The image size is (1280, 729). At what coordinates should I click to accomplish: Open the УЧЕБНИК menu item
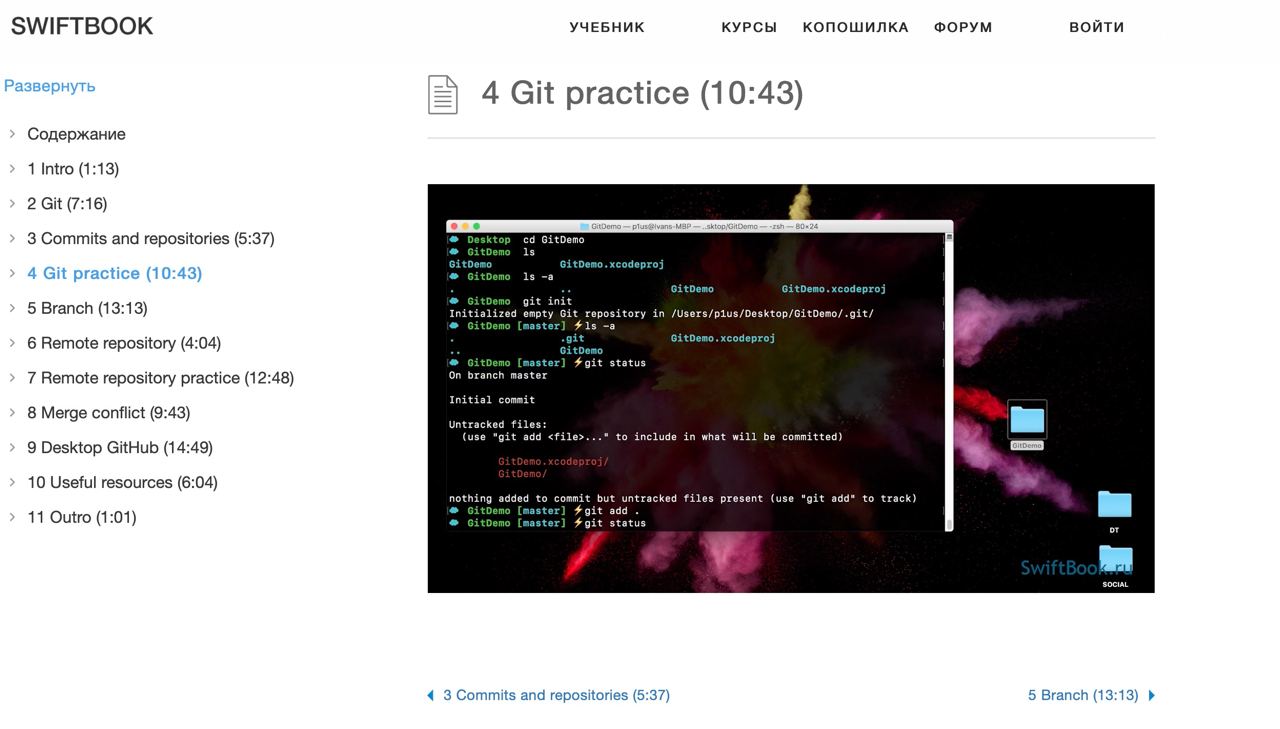607,27
